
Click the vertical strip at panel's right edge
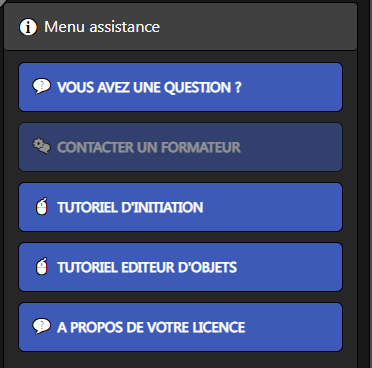click(362, 184)
